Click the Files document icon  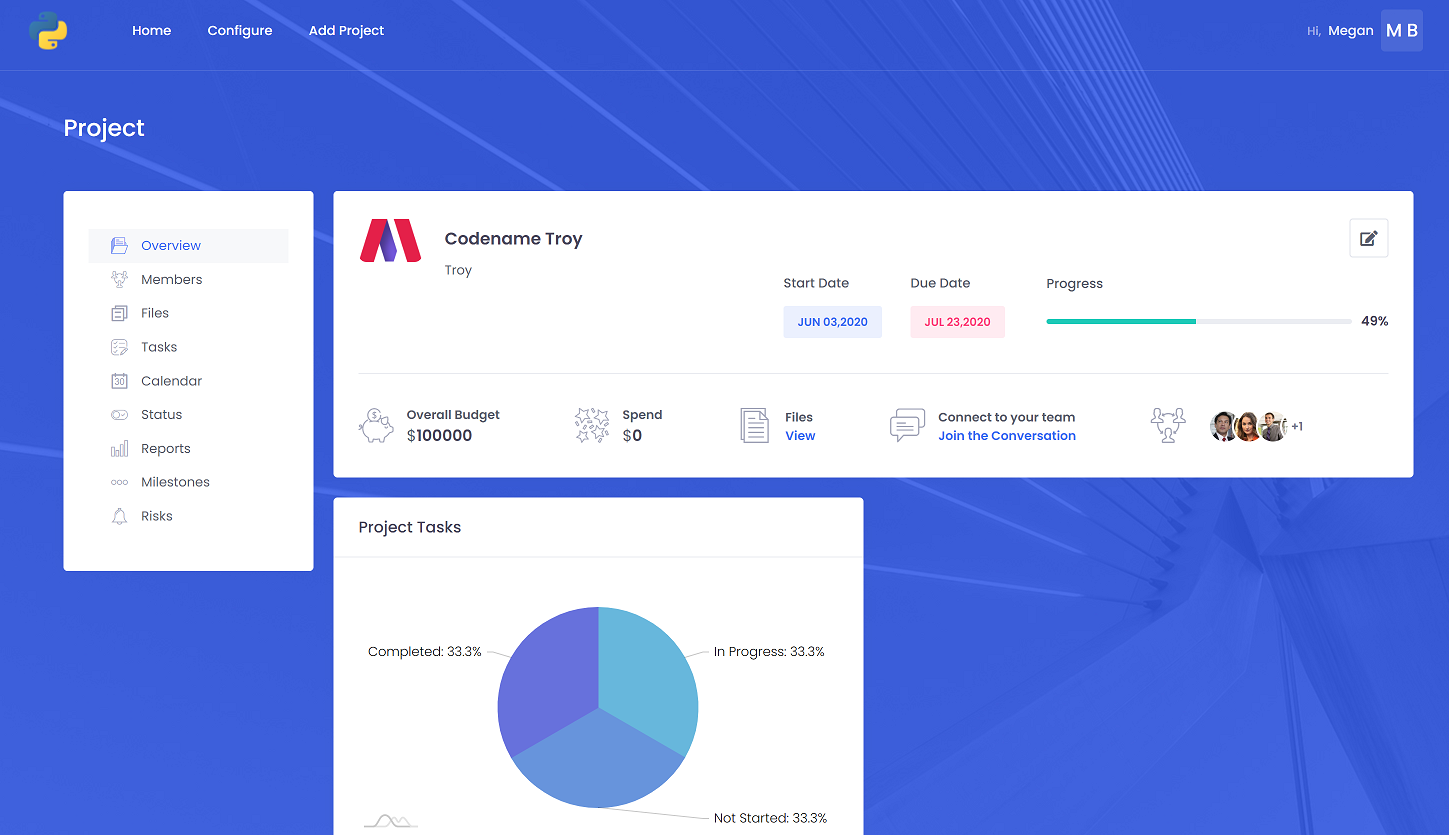coord(754,425)
